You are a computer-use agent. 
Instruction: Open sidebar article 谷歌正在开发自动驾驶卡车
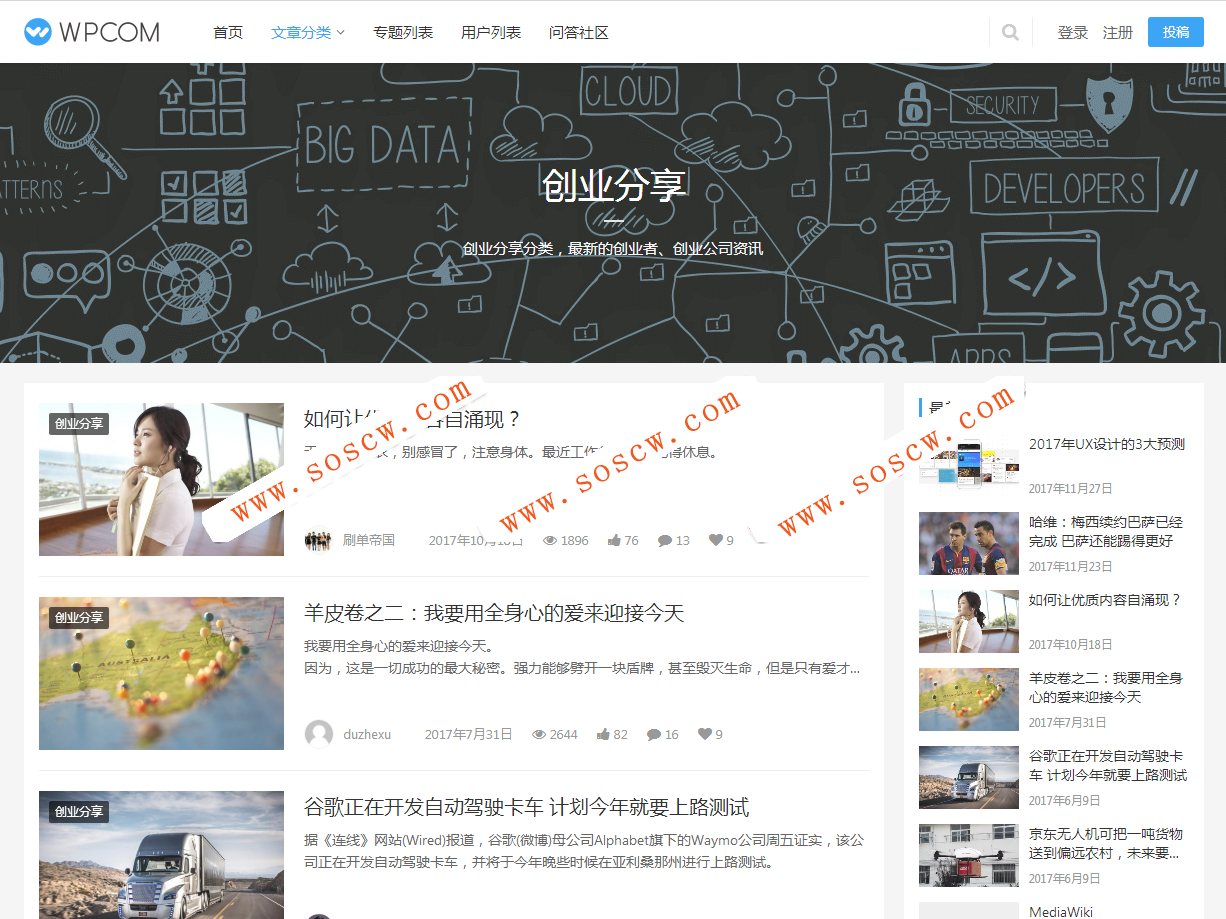tap(1108, 765)
